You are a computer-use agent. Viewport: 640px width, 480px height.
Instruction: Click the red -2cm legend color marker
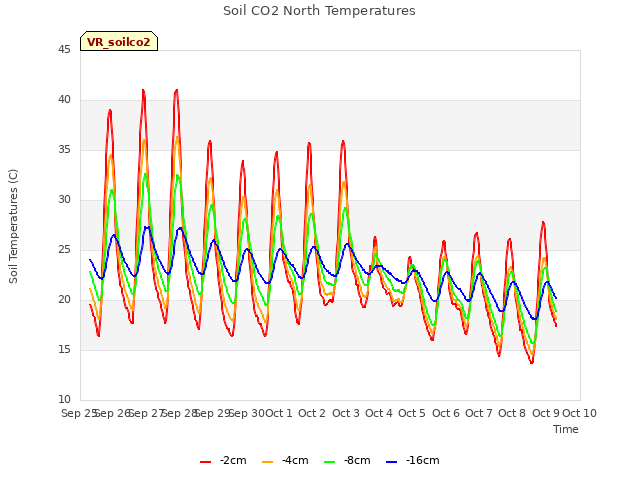coord(205,462)
